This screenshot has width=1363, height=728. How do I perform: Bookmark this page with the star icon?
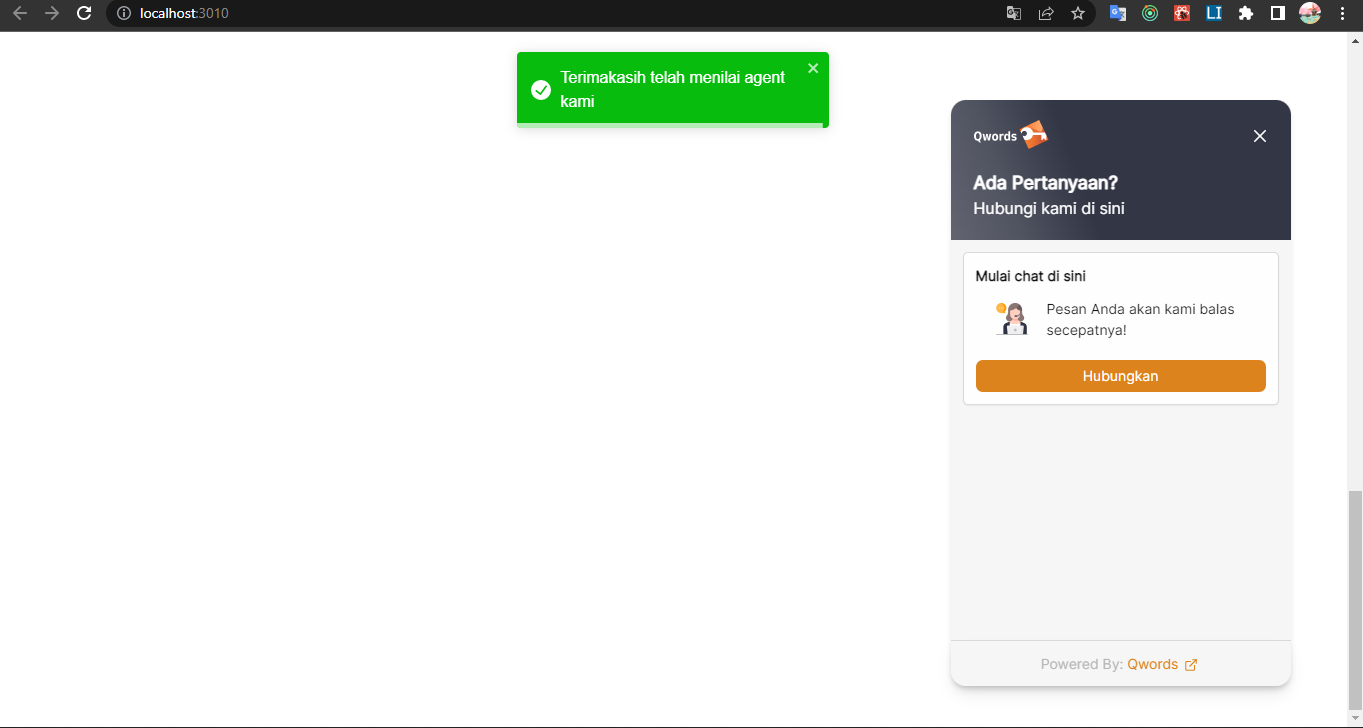click(1077, 13)
